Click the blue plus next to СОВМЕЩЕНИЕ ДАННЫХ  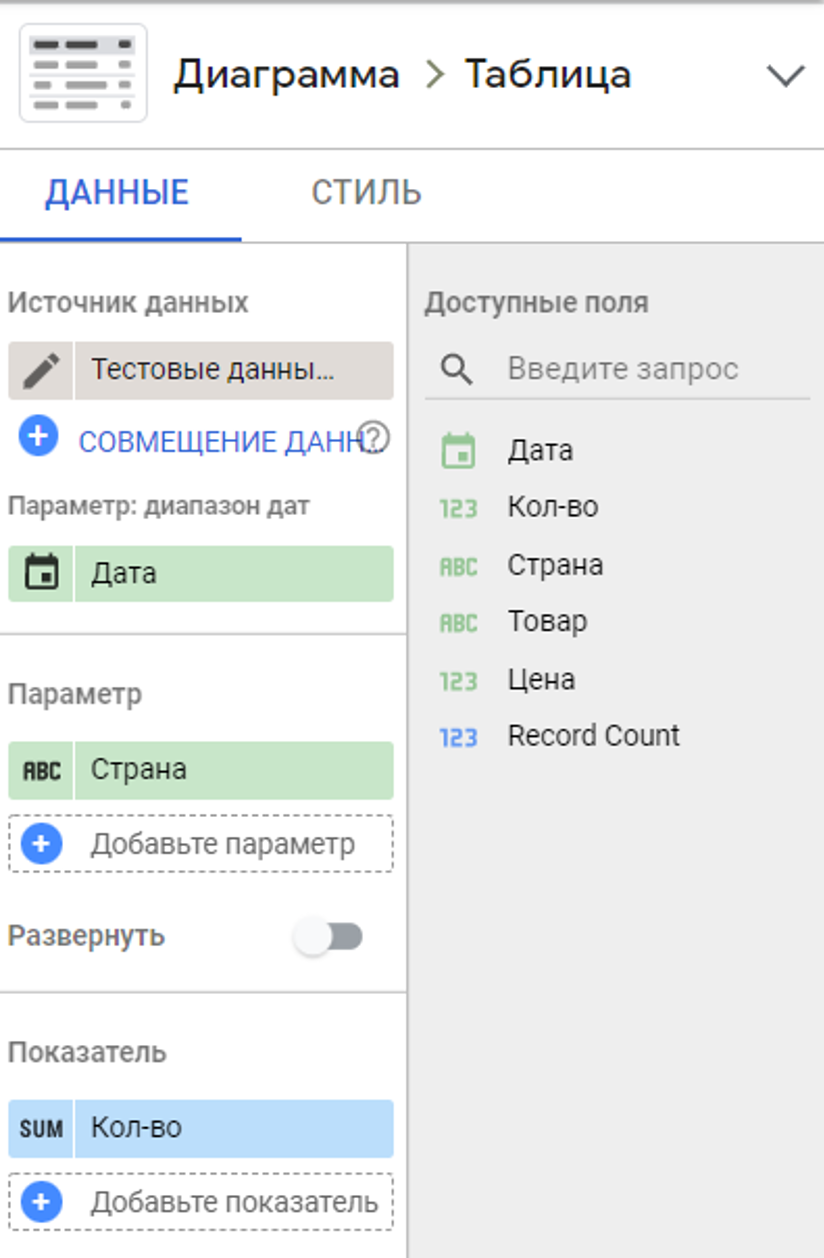click(38, 437)
